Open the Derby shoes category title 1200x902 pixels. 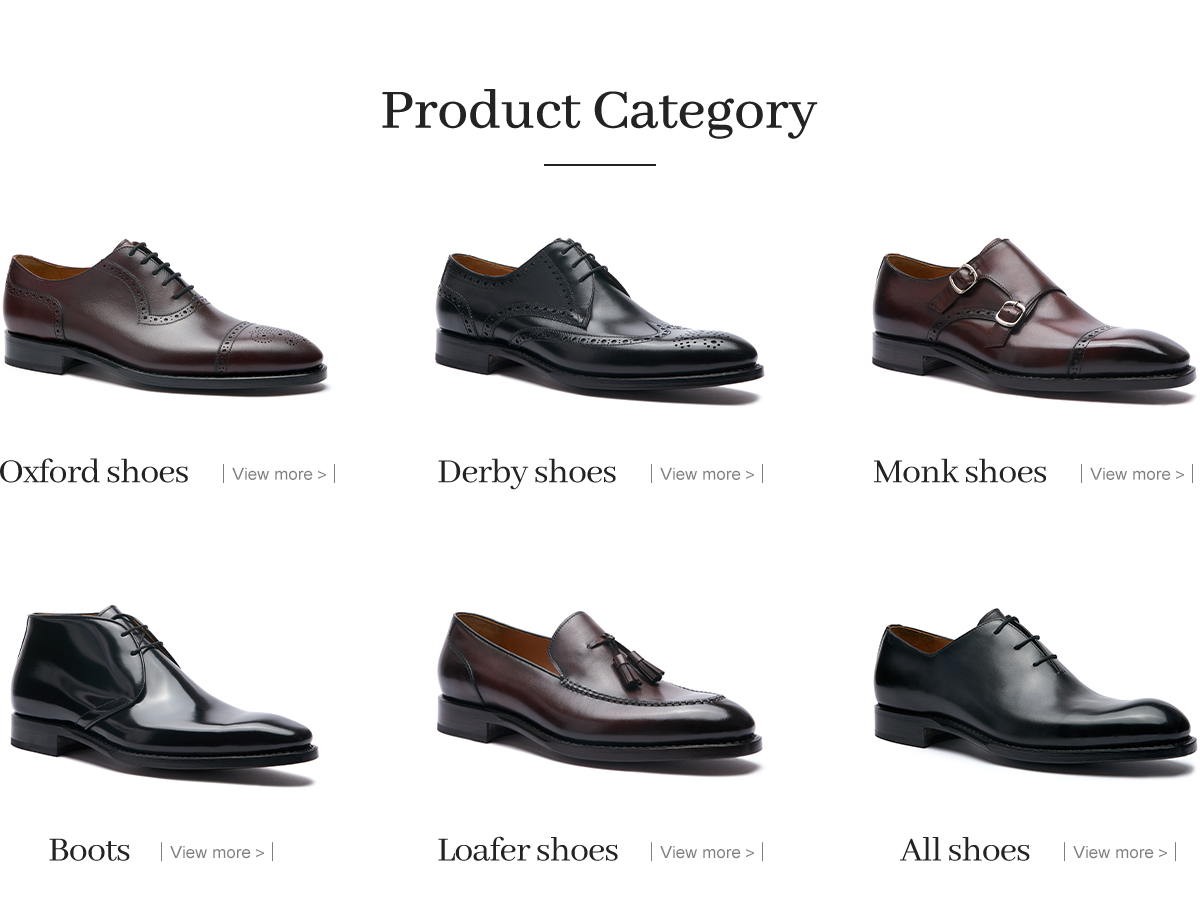527,472
